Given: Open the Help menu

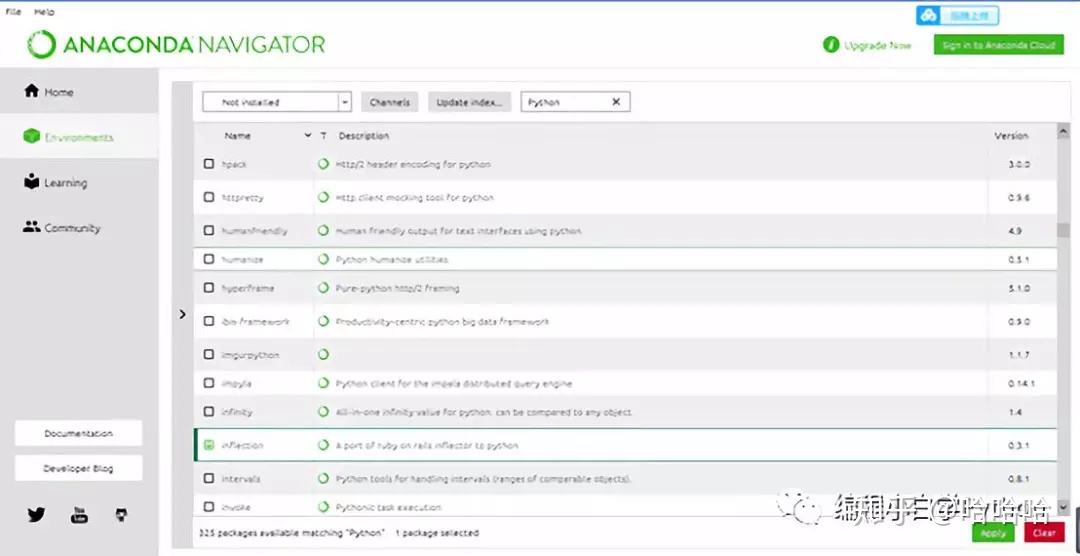Looking at the screenshot, I should (44, 12).
